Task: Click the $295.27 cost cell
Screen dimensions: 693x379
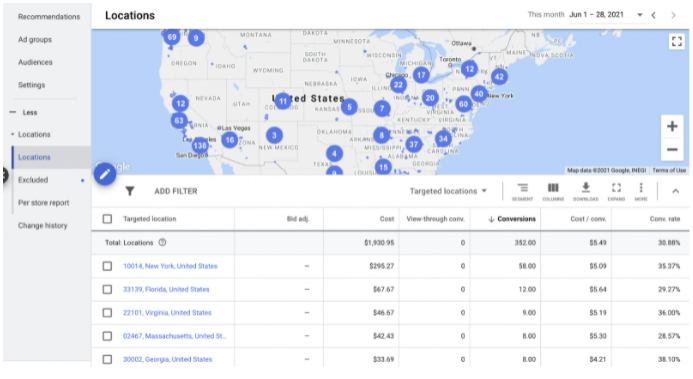Action: click(x=381, y=266)
